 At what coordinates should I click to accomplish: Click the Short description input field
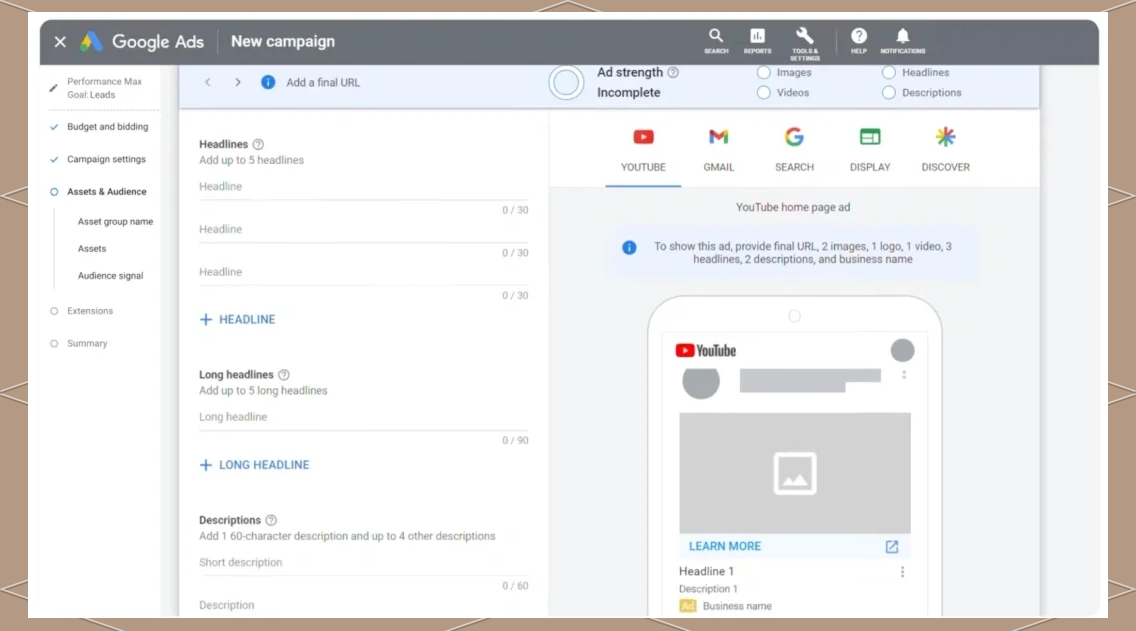[364, 564]
